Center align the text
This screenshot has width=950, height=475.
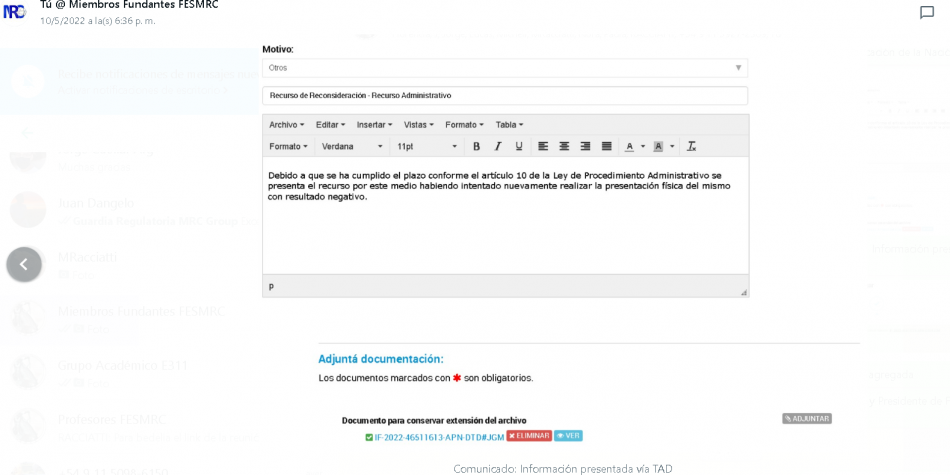(564, 146)
